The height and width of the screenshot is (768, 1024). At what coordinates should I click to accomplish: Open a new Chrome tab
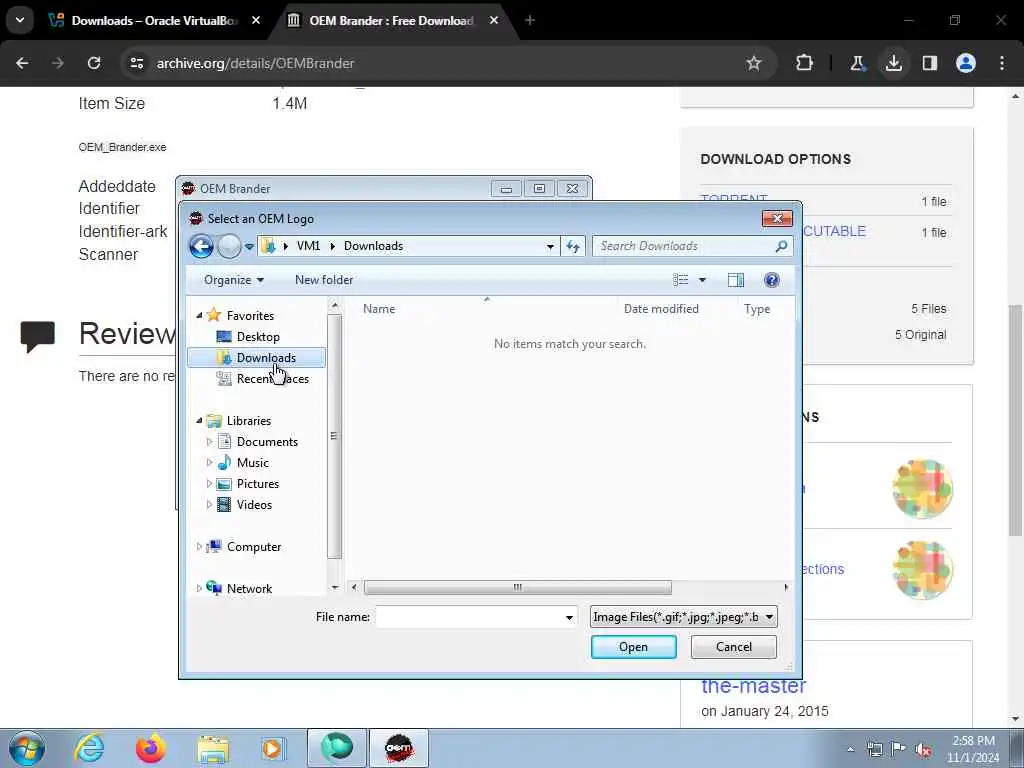tap(530, 20)
